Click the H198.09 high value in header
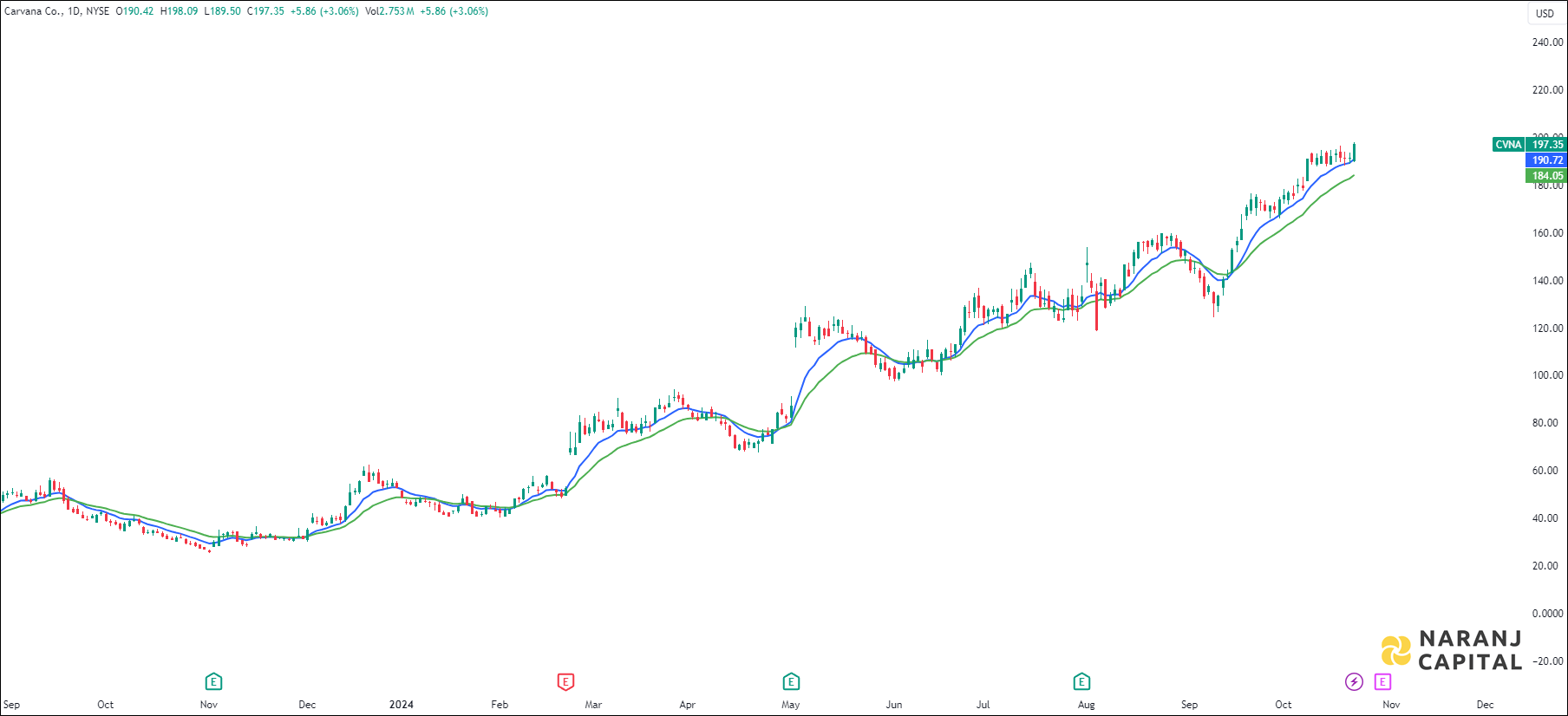This screenshot has height=716, width=1568. [179, 11]
